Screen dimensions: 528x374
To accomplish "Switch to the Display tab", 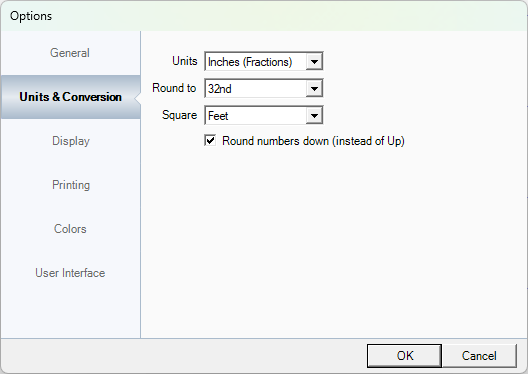I will (70, 141).
